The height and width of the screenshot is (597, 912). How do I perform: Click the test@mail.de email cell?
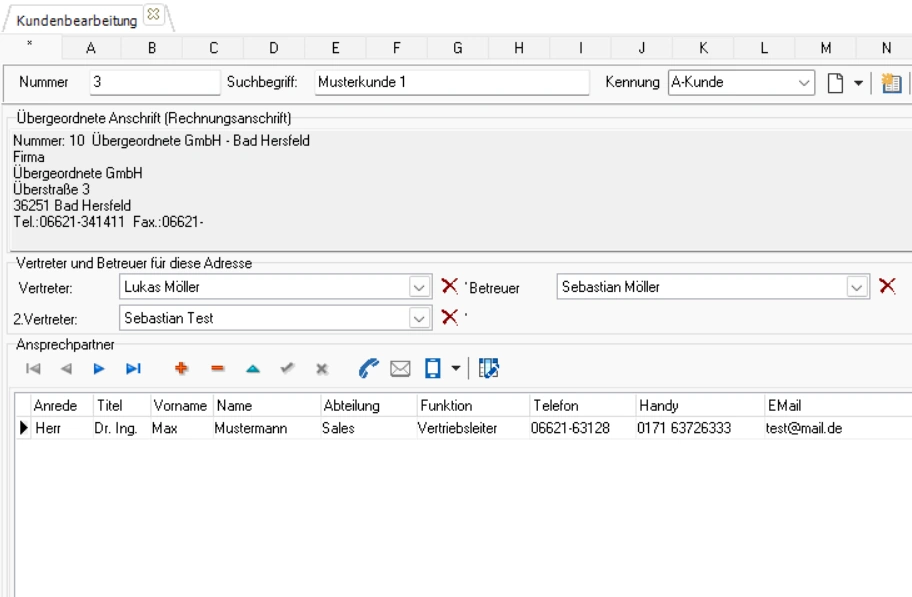(839, 428)
